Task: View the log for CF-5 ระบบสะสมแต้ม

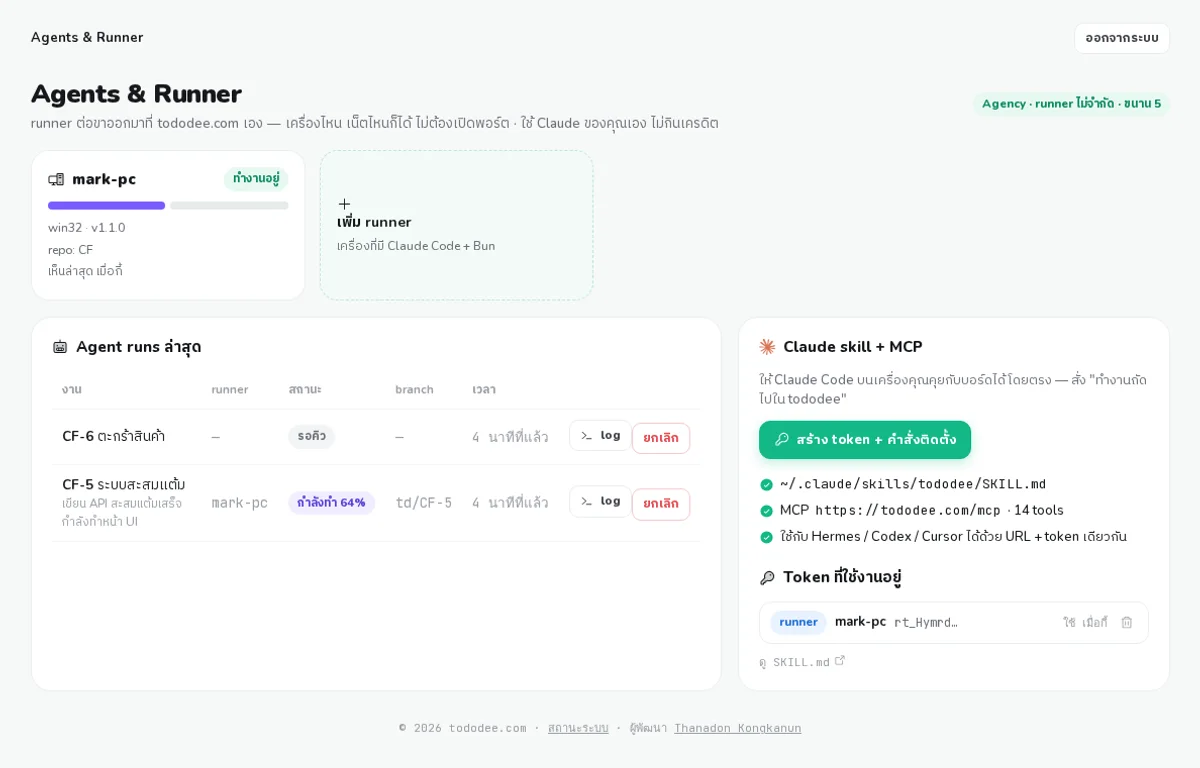Action: pos(600,501)
